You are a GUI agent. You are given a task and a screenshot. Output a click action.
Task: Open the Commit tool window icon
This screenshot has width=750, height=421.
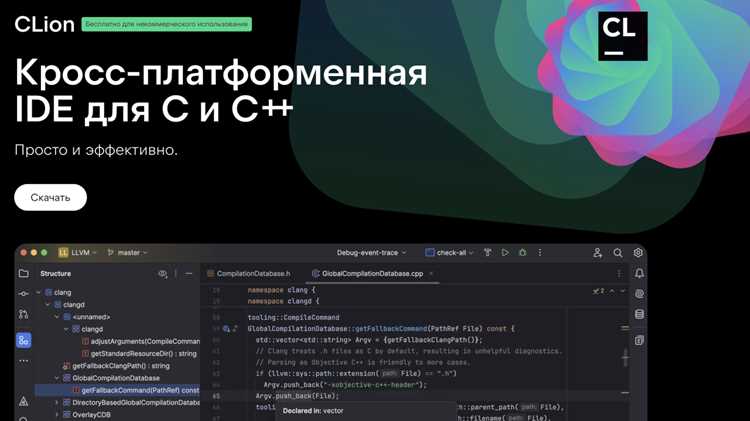point(23,293)
